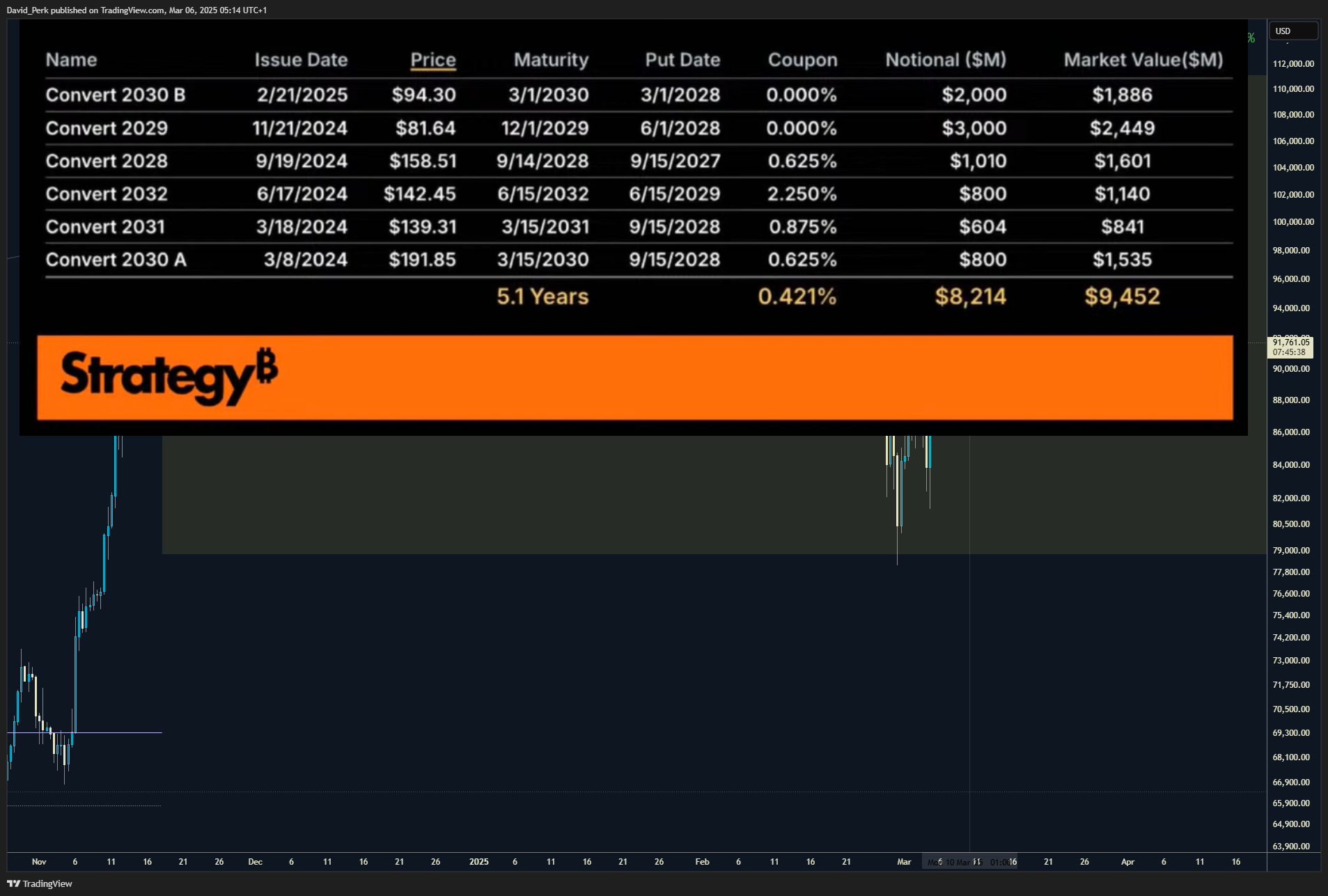The width and height of the screenshot is (1328, 896).
Task: Click the price value $158.51
Action: tap(423, 161)
